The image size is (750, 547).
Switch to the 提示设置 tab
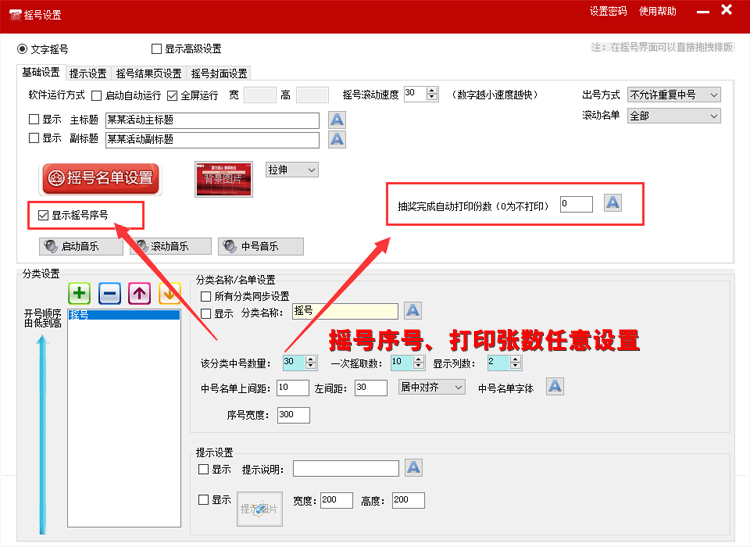pos(88,73)
